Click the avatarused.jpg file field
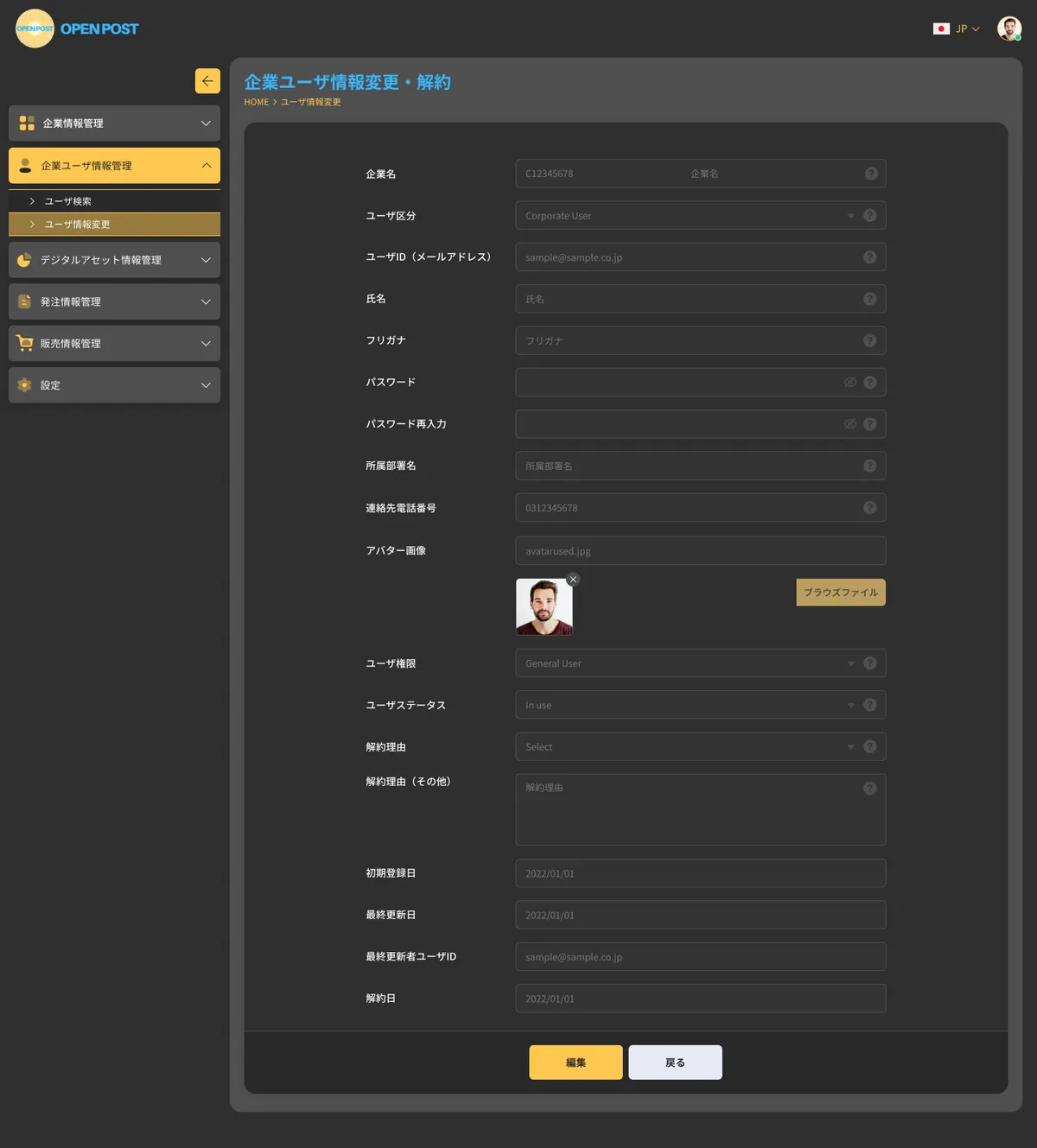This screenshot has height=1148, width=1037. 701,551
